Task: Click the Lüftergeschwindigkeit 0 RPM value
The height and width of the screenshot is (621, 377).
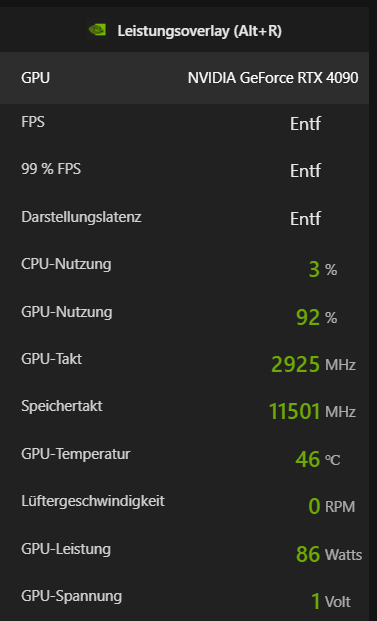Action: (x=331, y=506)
